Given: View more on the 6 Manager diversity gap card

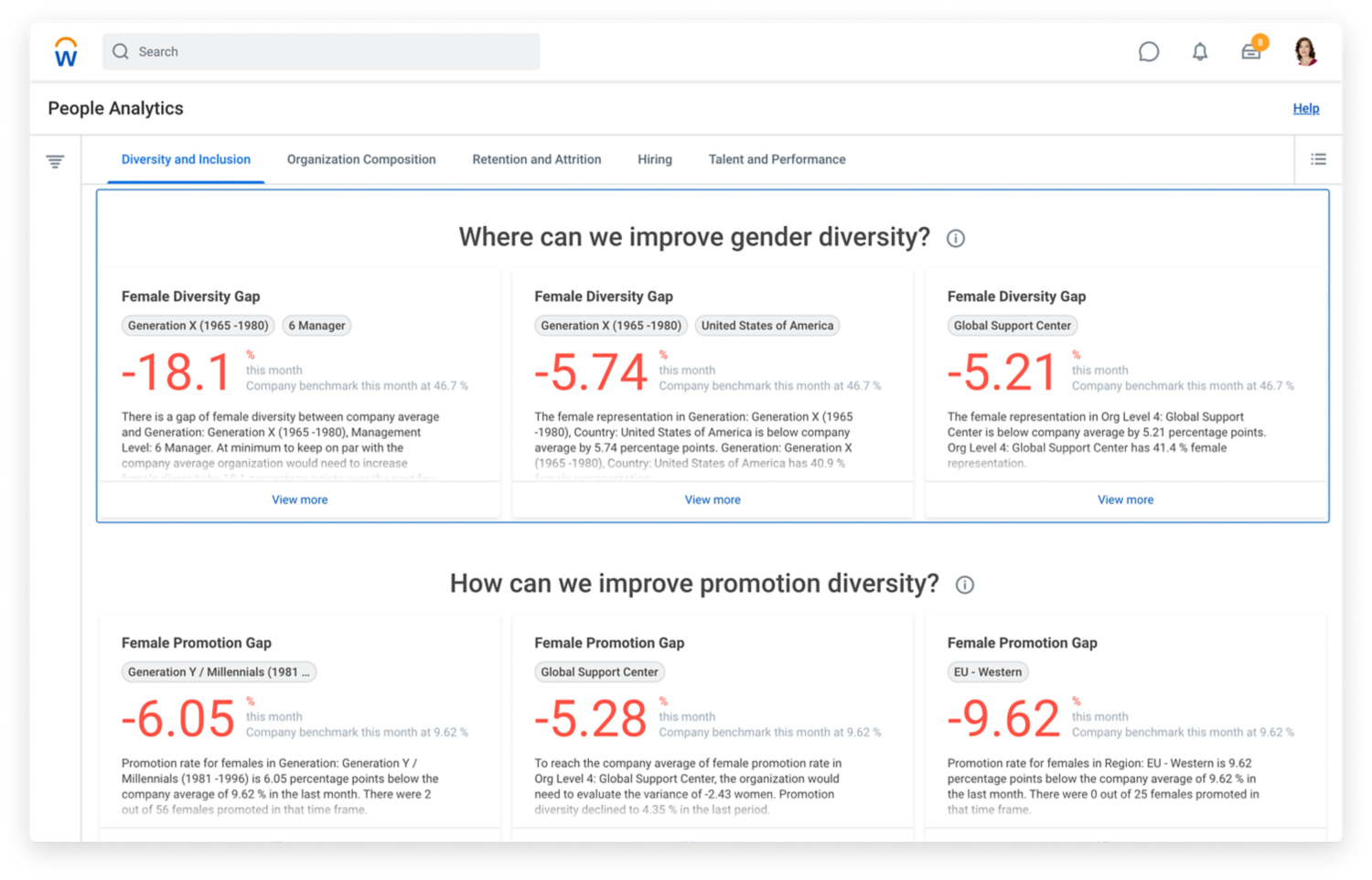Looking at the screenshot, I should (299, 499).
